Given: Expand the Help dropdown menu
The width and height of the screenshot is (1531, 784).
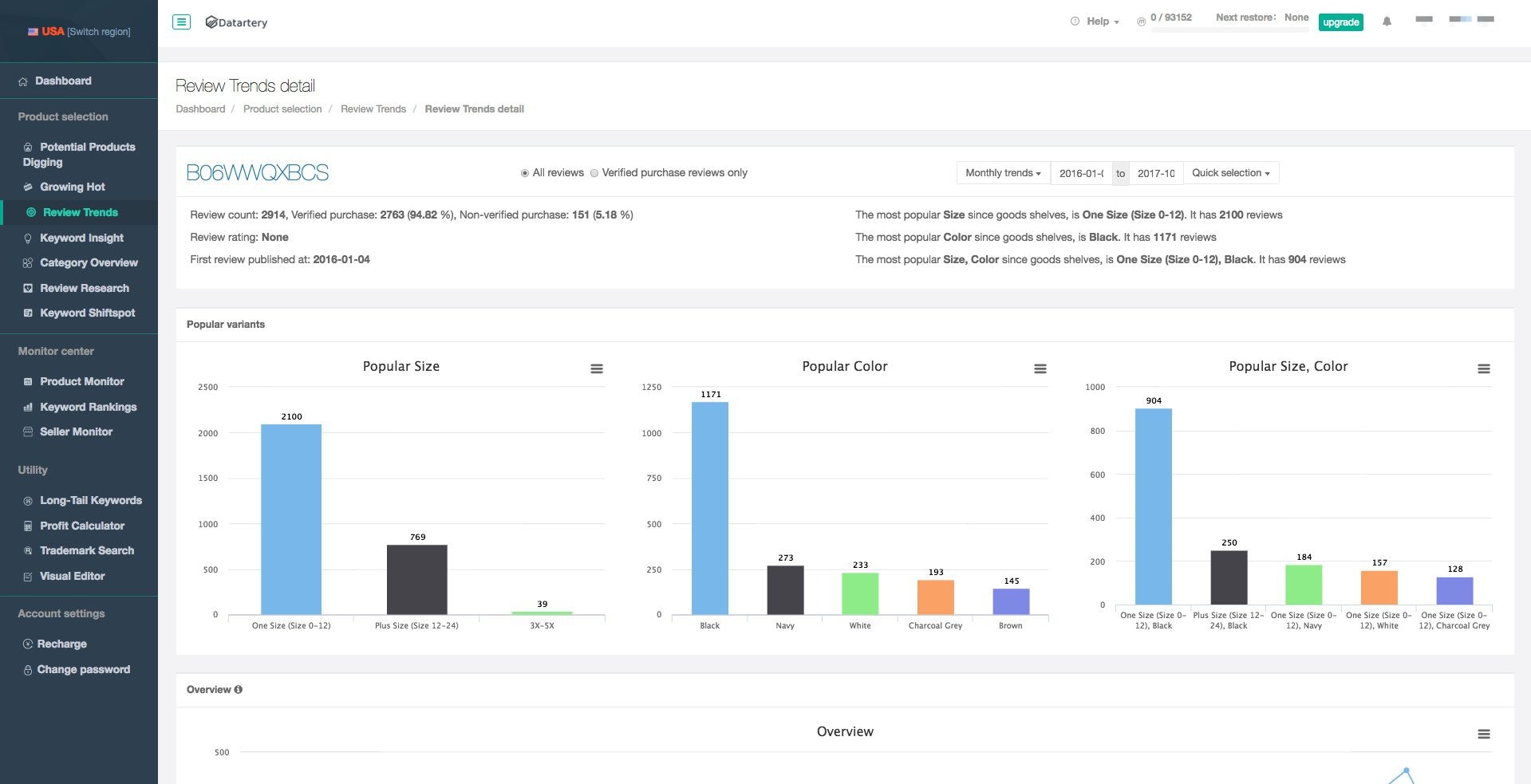Looking at the screenshot, I should click(1095, 22).
